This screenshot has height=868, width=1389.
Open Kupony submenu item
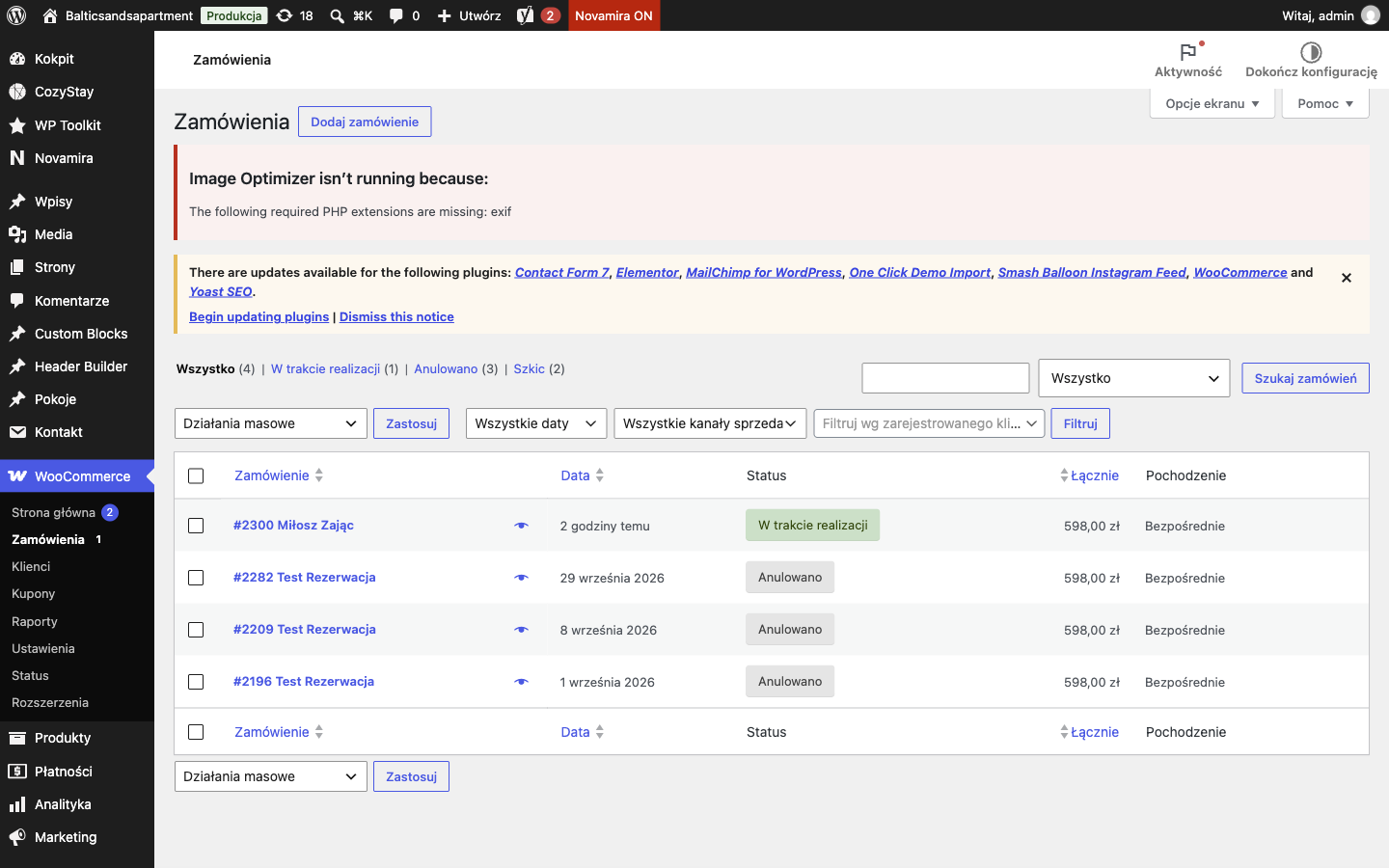click(x=33, y=594)
